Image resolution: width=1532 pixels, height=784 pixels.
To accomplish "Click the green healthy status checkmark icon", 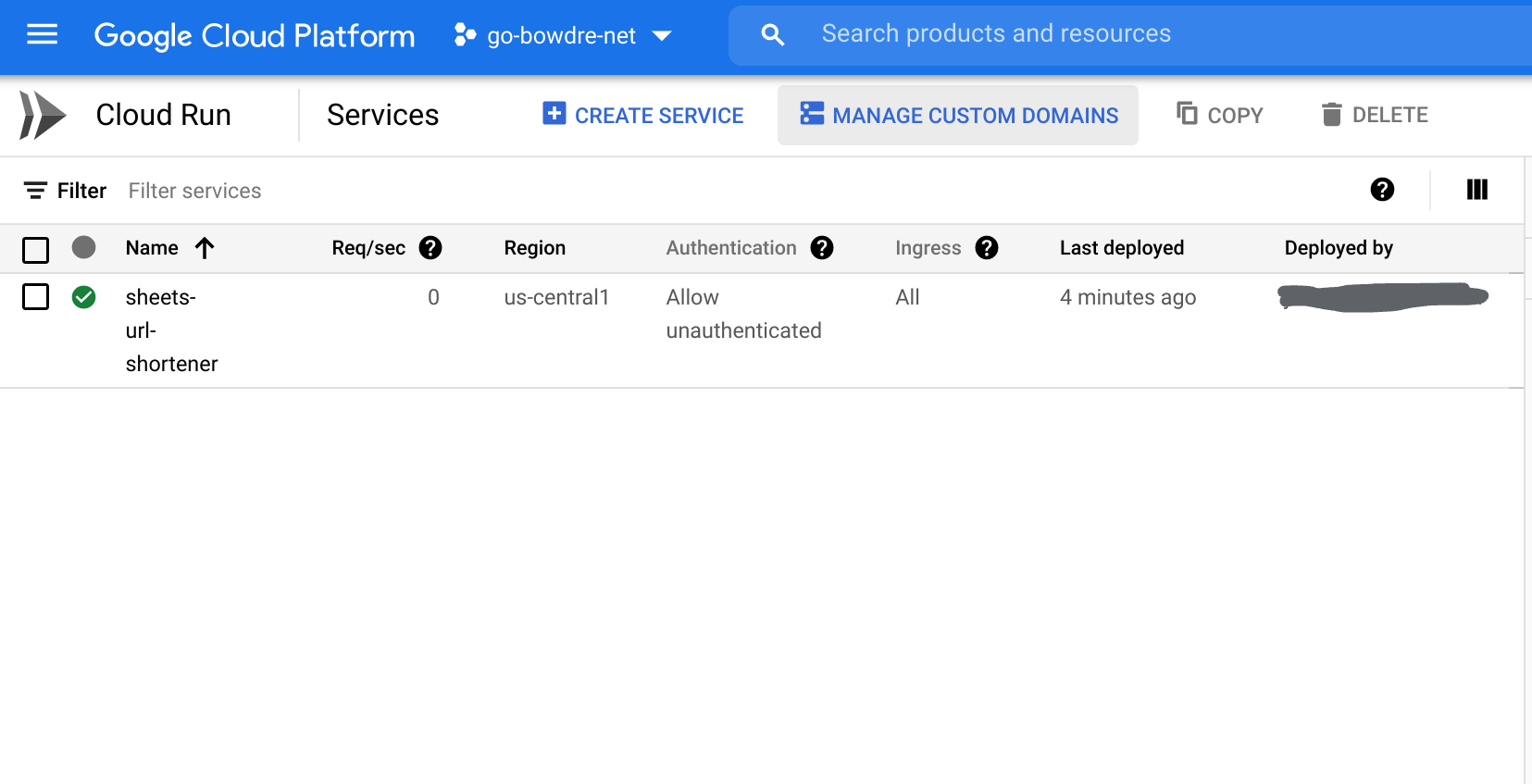I will click(x=84, y=297).
